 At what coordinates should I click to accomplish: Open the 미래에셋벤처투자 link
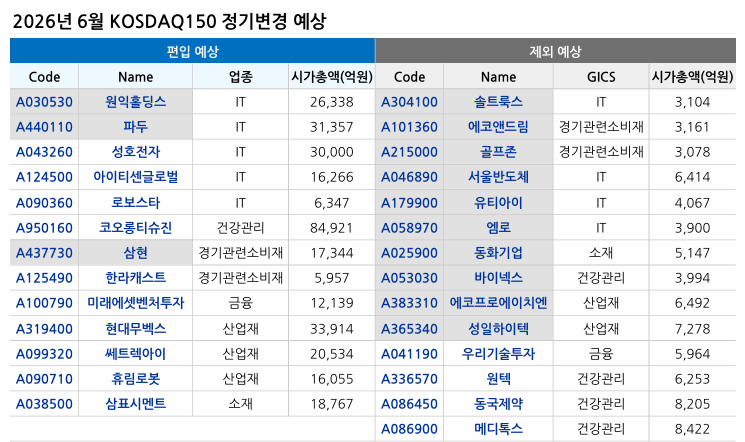[x=135, y=303]
